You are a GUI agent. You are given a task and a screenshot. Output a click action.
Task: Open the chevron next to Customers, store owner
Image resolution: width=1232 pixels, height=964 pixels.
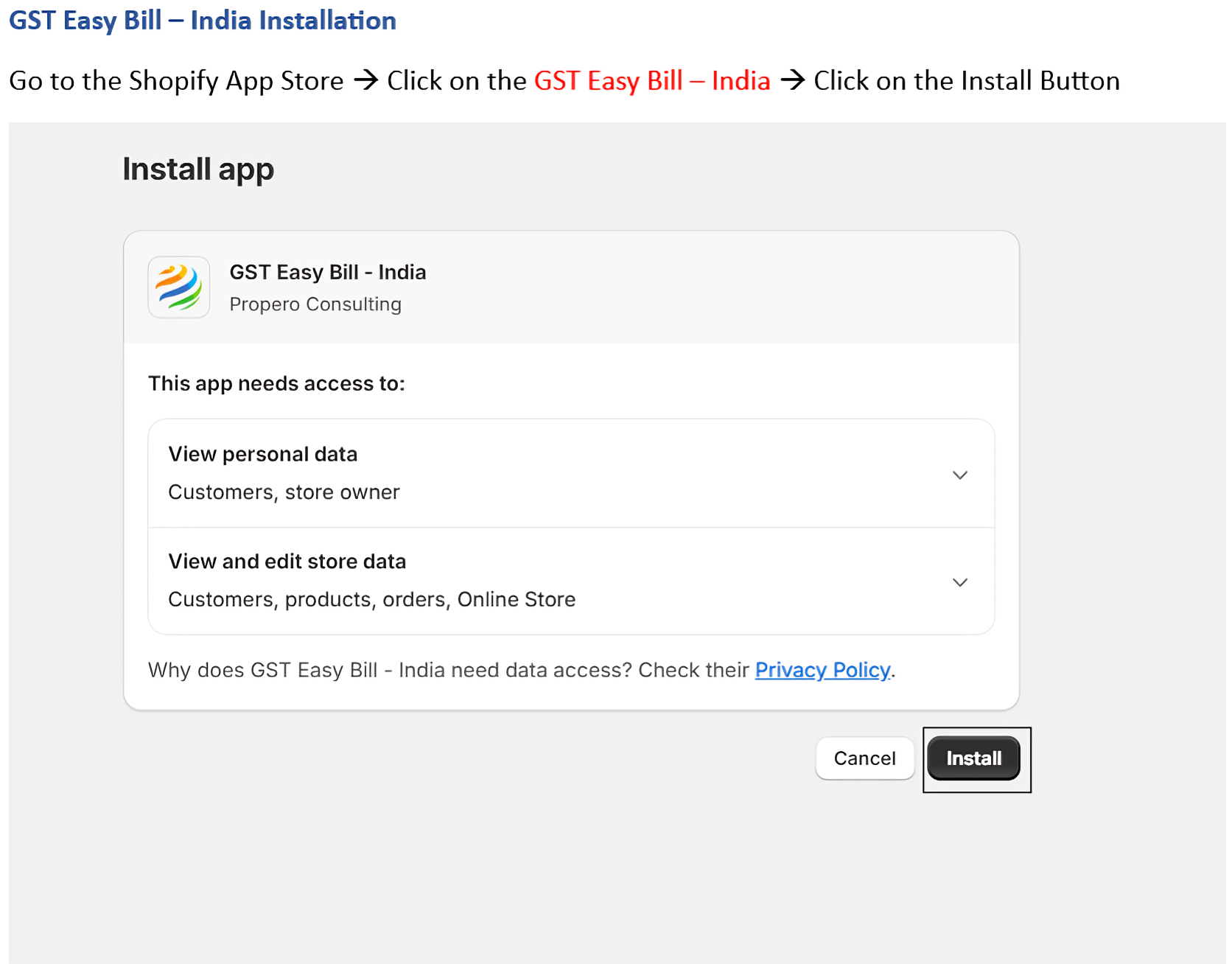960,475
